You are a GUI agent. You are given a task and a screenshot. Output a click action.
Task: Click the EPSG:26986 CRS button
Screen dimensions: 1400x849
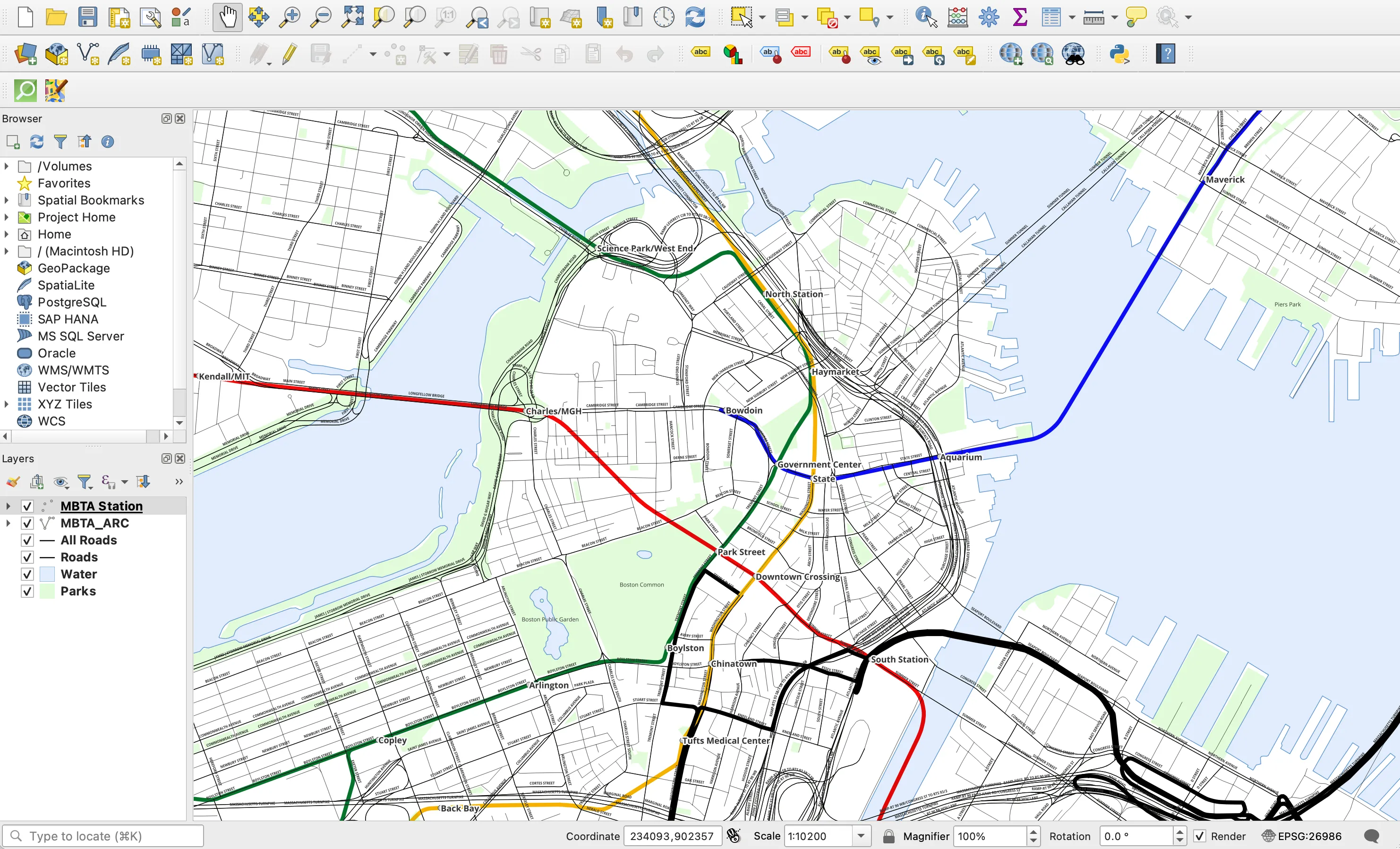point(1302,836)
